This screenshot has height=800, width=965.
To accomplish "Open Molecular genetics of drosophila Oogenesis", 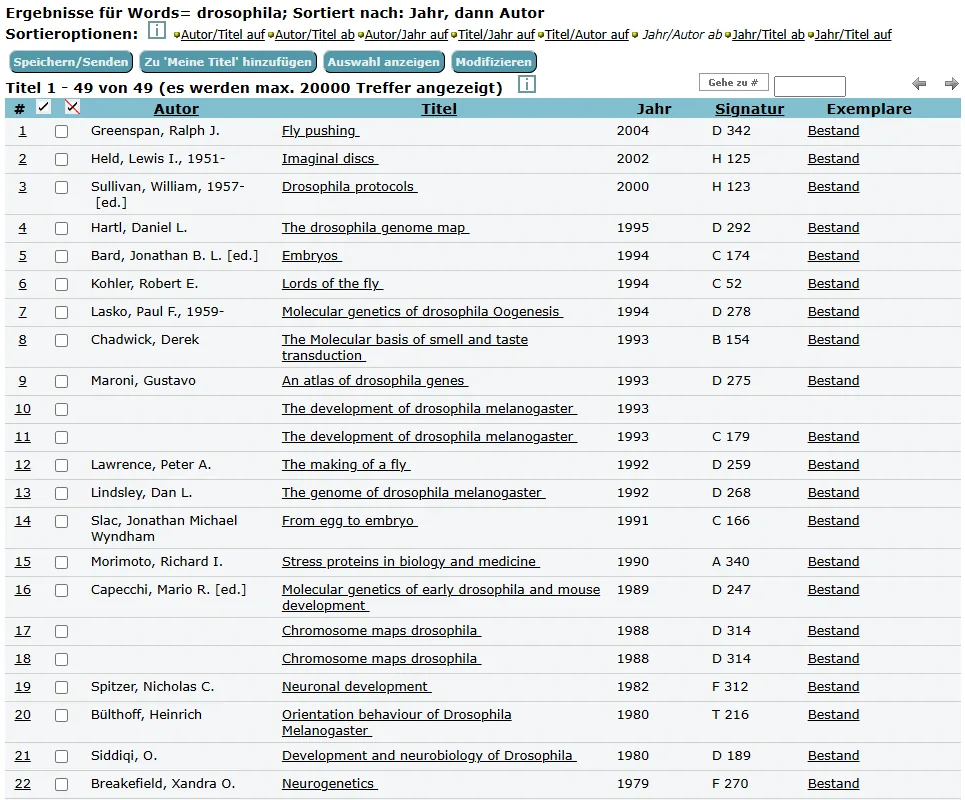I will pos(422,312).
